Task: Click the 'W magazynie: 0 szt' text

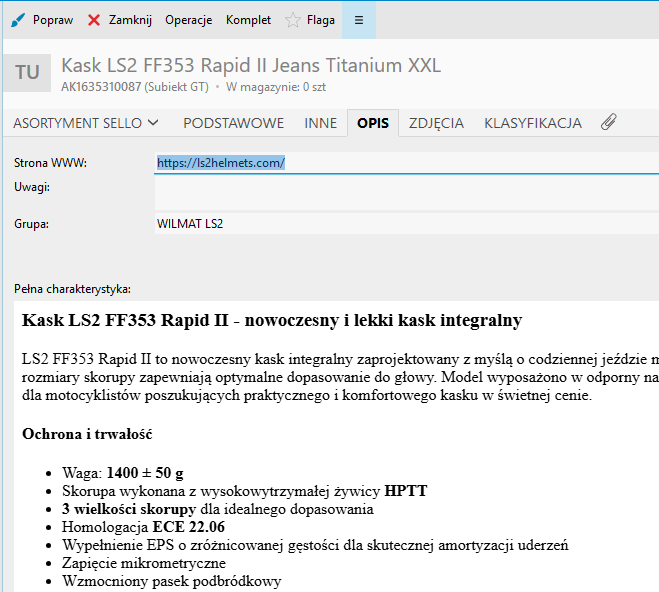Action: pos(276,87)
